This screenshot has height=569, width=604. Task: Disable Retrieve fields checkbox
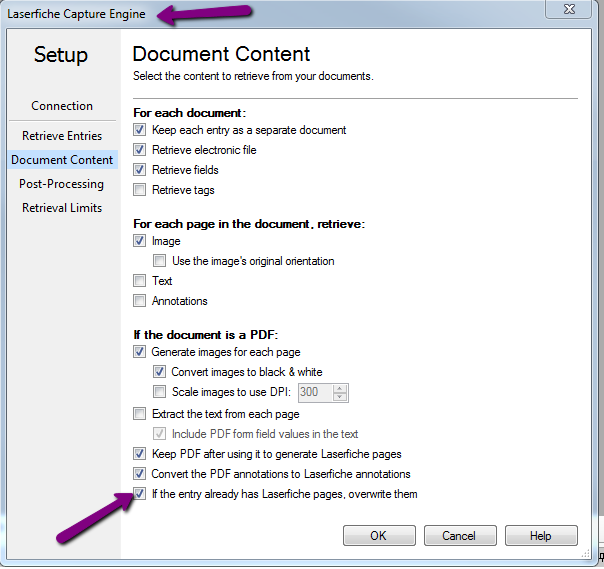139,170
